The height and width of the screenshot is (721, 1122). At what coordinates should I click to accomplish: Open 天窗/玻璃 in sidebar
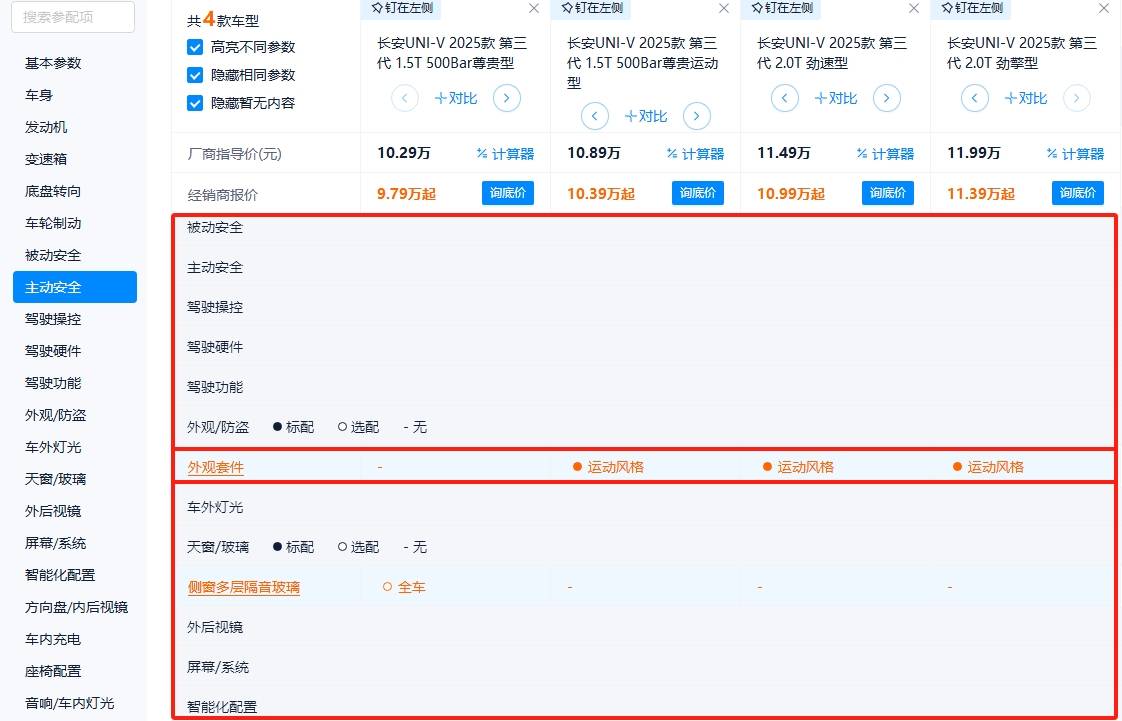coord(55,479)
